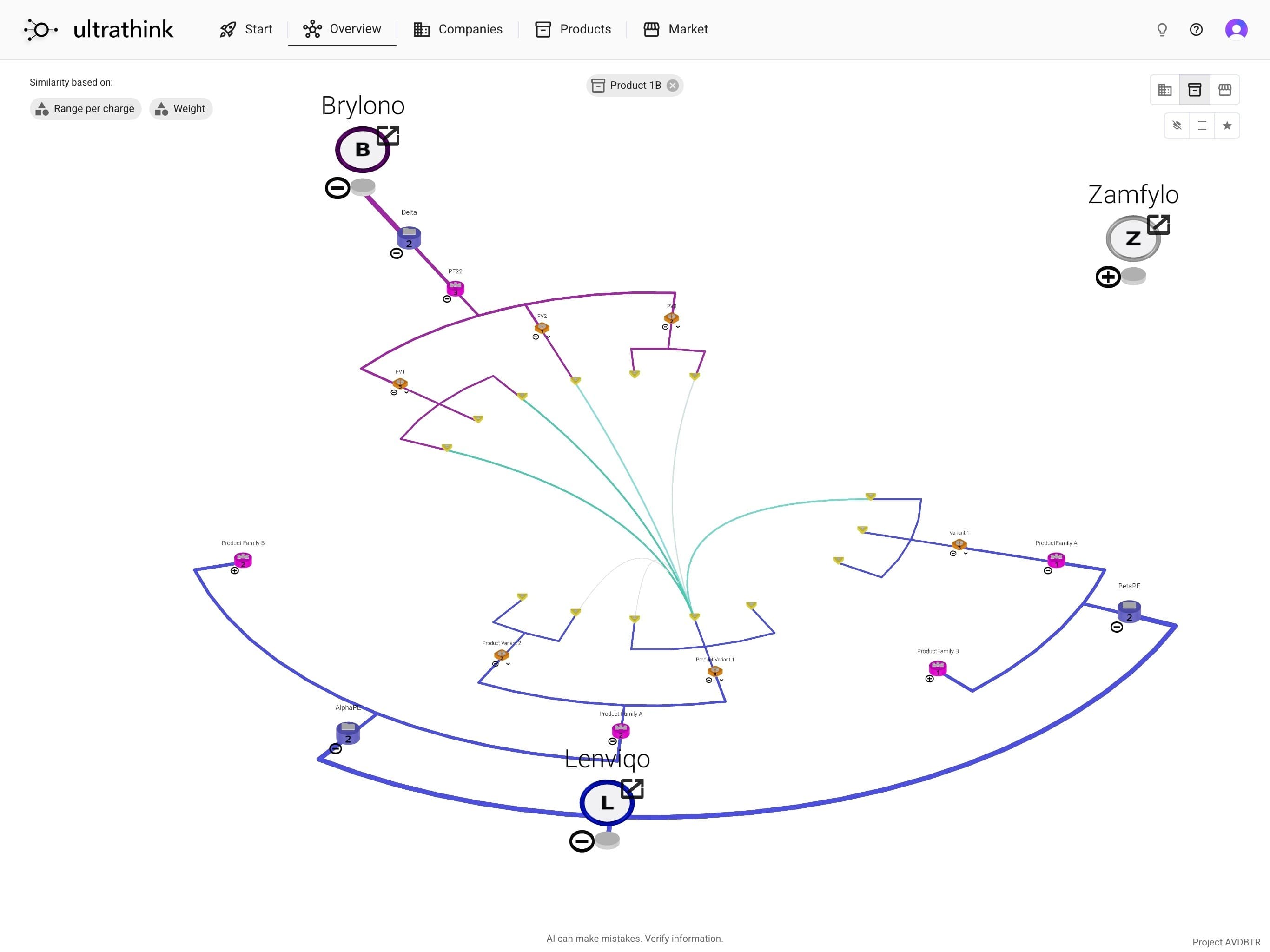Image resolution: width=1270 pixels, height=952 pixels.
Task: Collapse the Brylono node with the minus toggle
Action: [337, 187]
